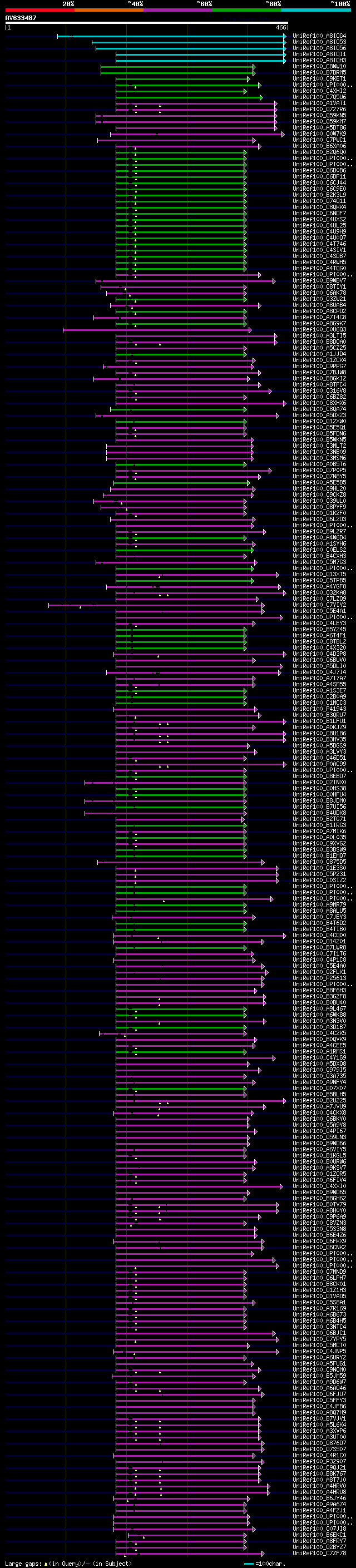Open entry UniRef100_B1EMQ7
356x1568 pixels.
click(x=319, y=856)
